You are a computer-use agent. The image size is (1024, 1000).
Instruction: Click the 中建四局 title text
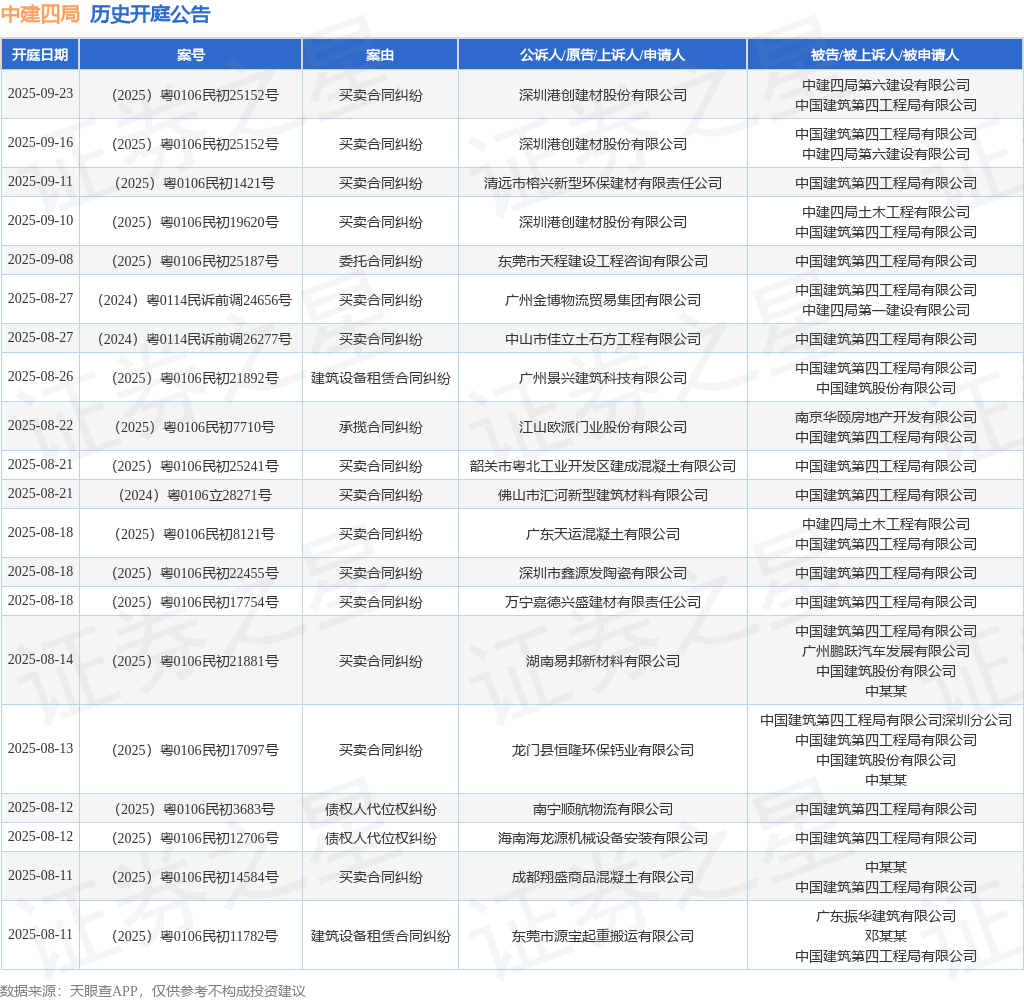(40, 14)
